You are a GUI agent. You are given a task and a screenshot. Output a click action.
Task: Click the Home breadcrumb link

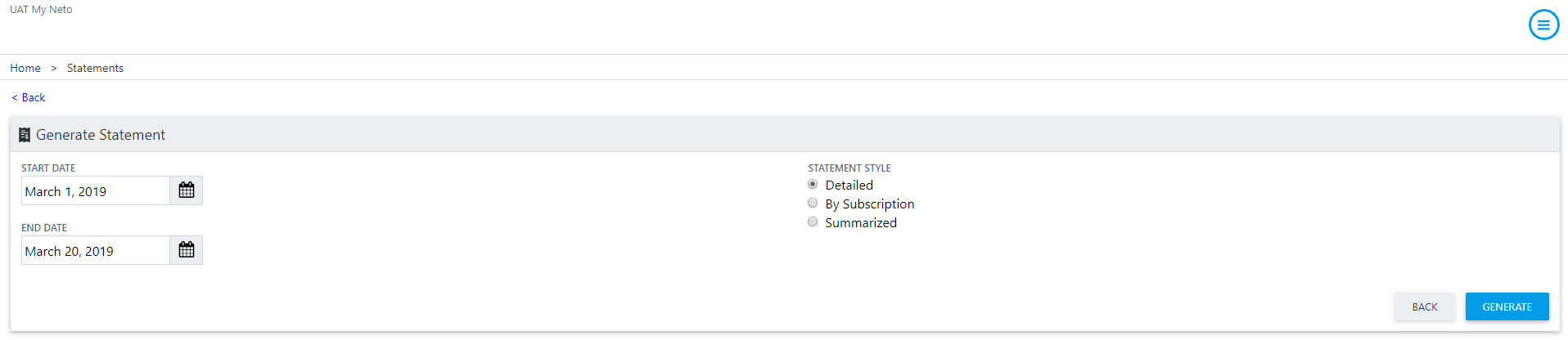coord(25,68)
